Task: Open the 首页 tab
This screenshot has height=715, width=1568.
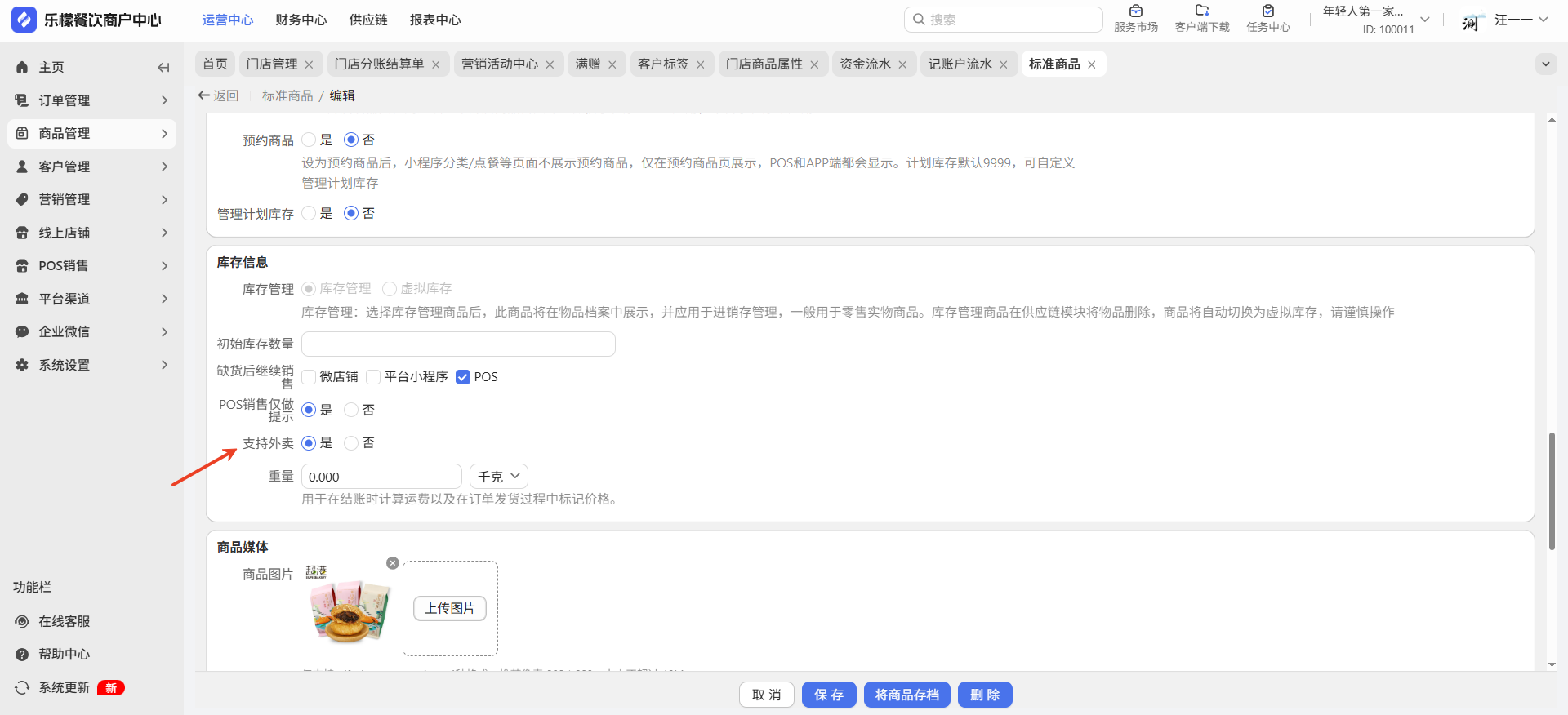Action: pos(216,64)
